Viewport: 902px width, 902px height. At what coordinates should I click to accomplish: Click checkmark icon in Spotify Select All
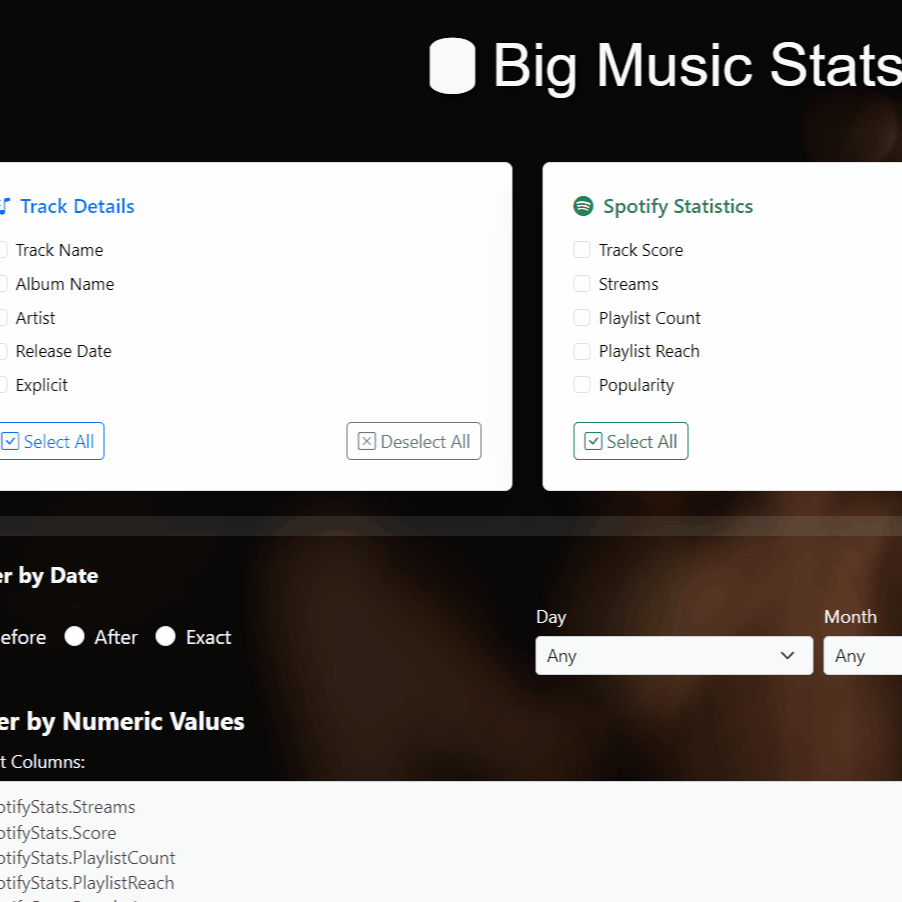(593, 442)
